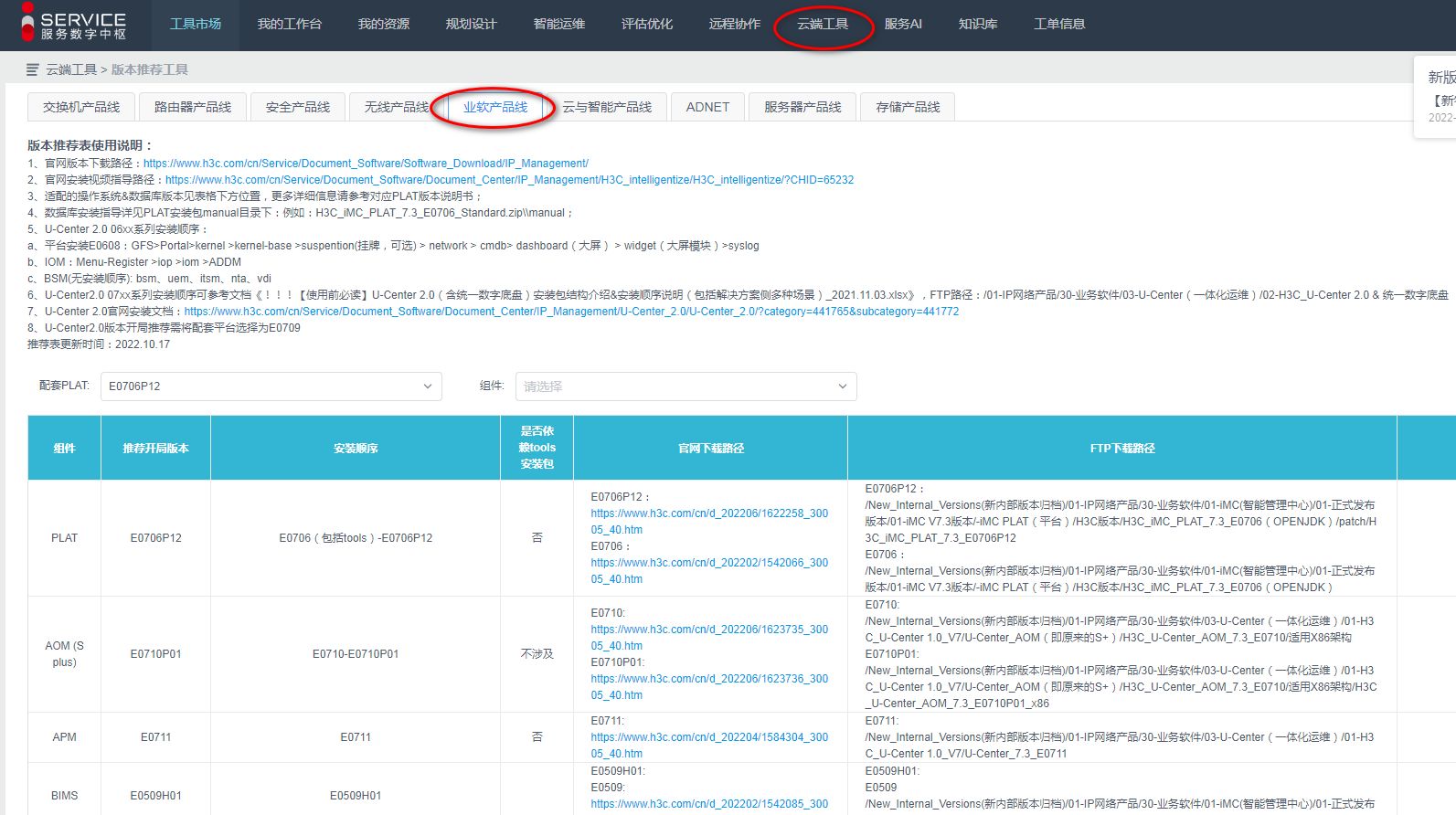Screen dimensions: 1456x815
Task: Click the chevron arrow of 组件 dropdown
Action: click(x=842, y=386)
